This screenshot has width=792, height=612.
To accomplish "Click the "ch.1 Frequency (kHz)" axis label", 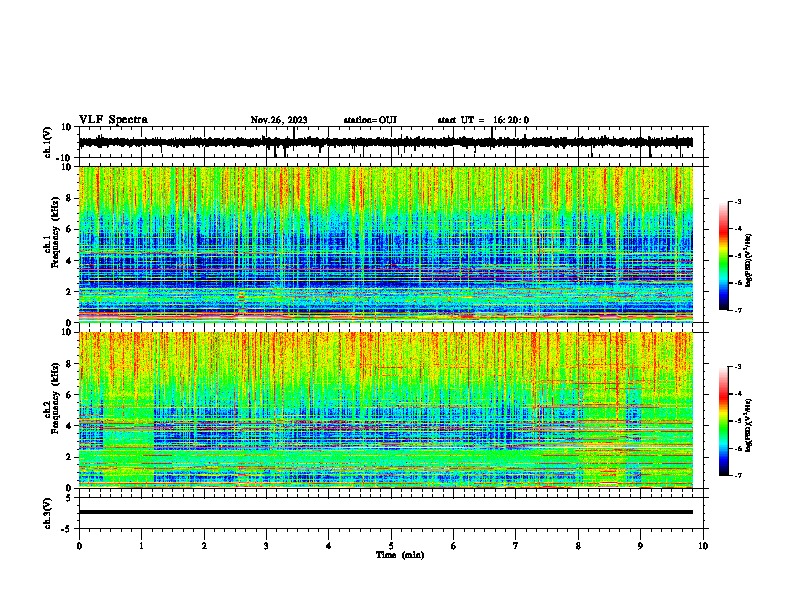I will (52, 232).
